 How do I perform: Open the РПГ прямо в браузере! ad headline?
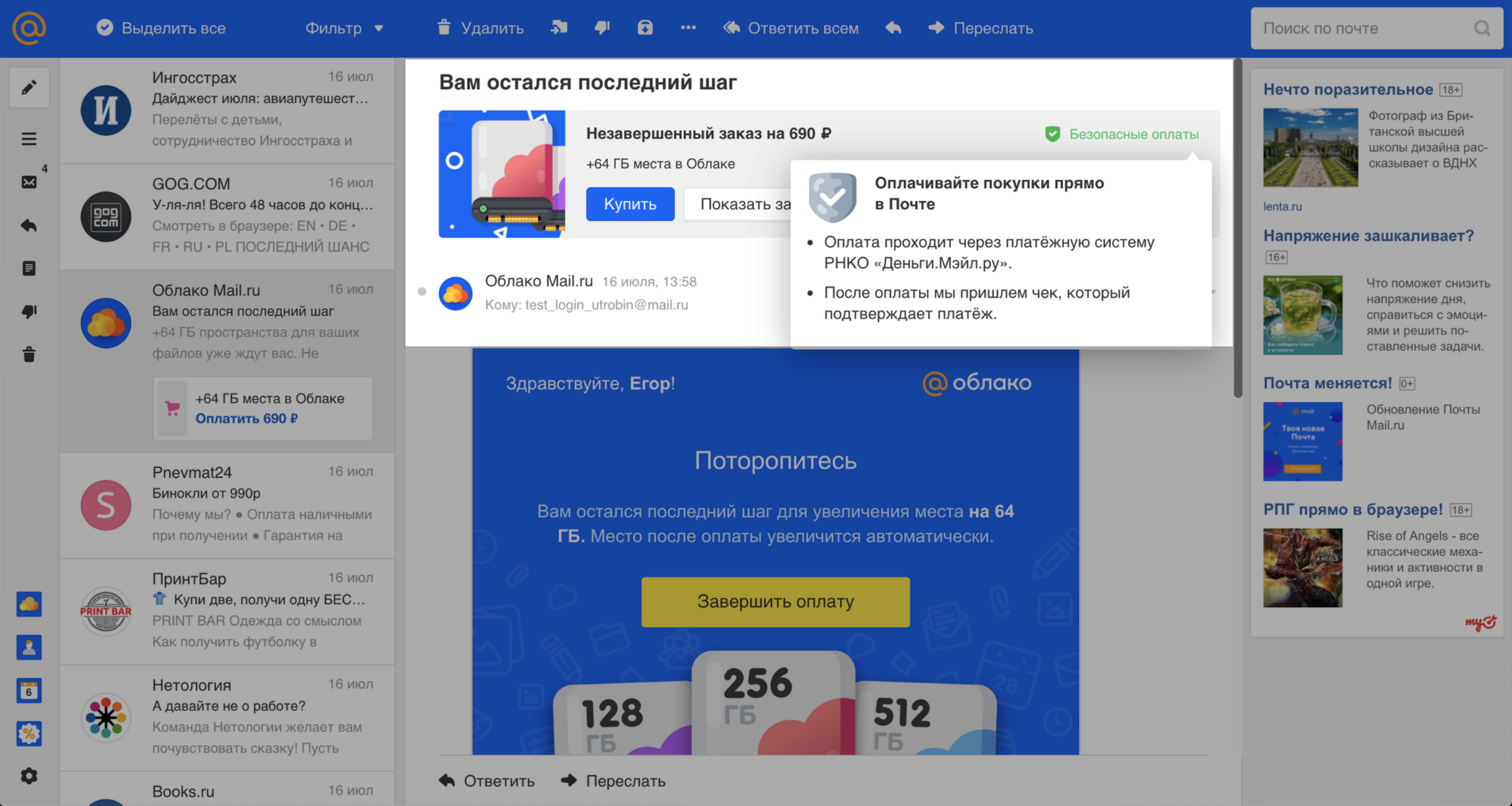1353,509
